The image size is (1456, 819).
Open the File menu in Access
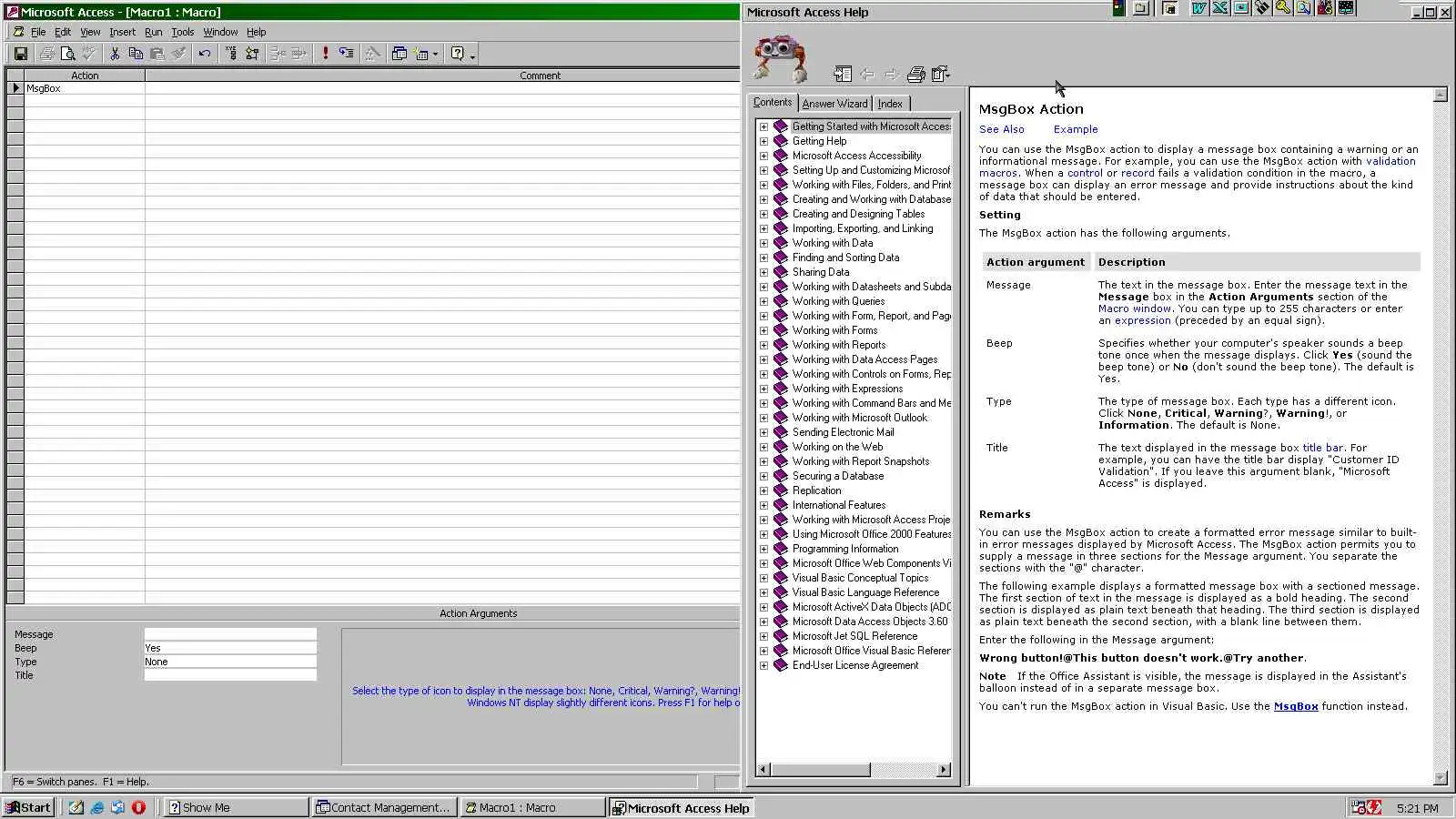[x=38, y=32]
